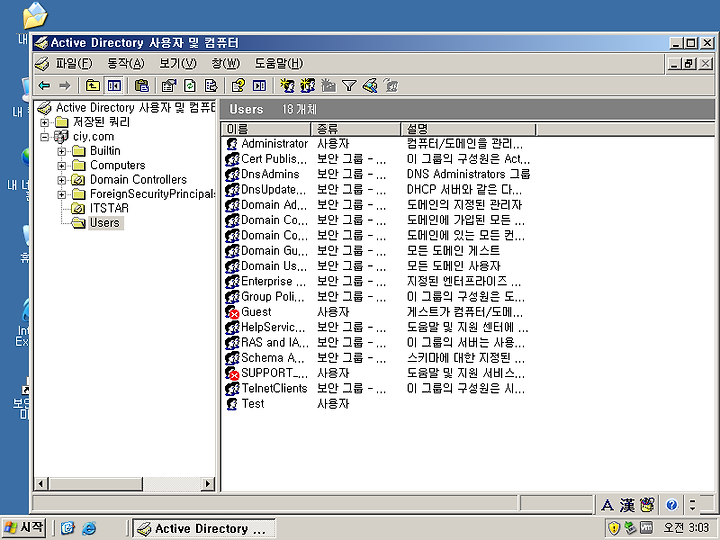Collapse the ciy.com domain node
Image resolution: width=720 pixels, height=540 pixels.
point(45,137)
